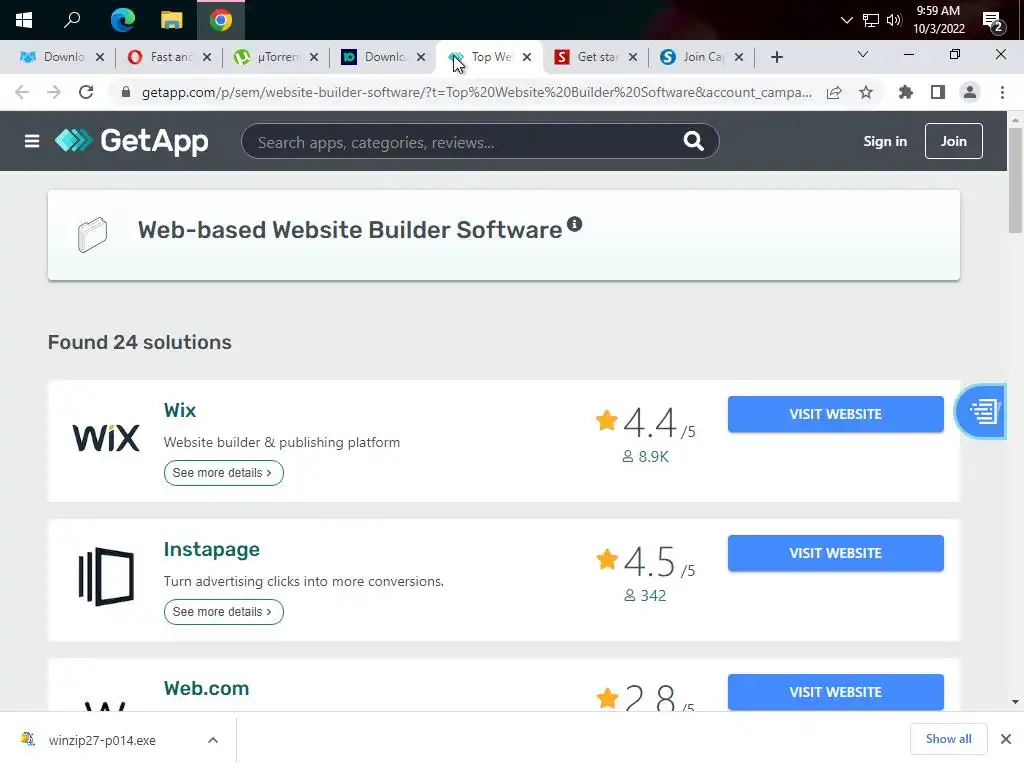Expand "See more details" for Instapage
Image resolution: width=1024 pixels, height=768 pixels.
pos(223,612)
